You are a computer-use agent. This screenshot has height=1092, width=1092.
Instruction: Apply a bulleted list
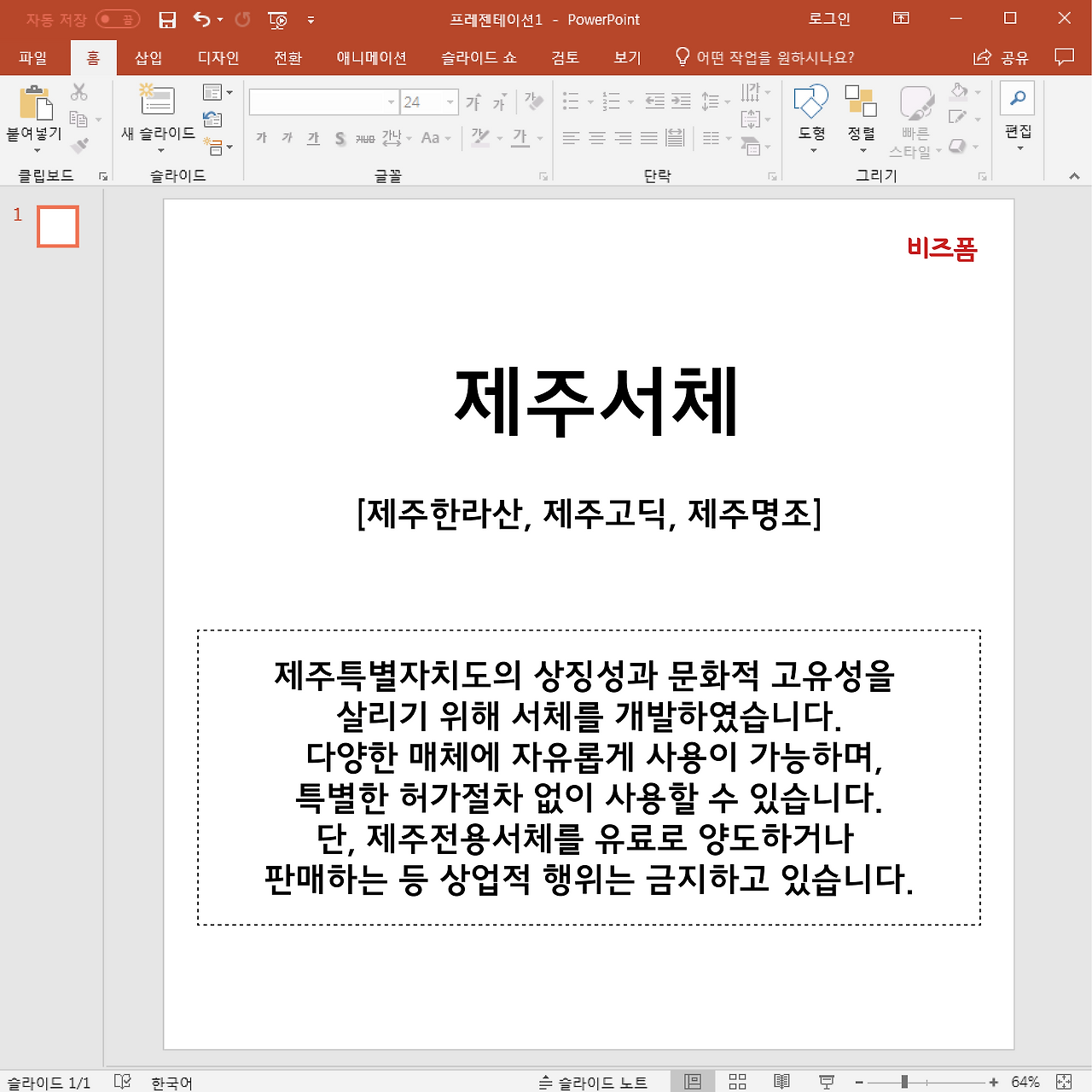(x=570, y=101)
